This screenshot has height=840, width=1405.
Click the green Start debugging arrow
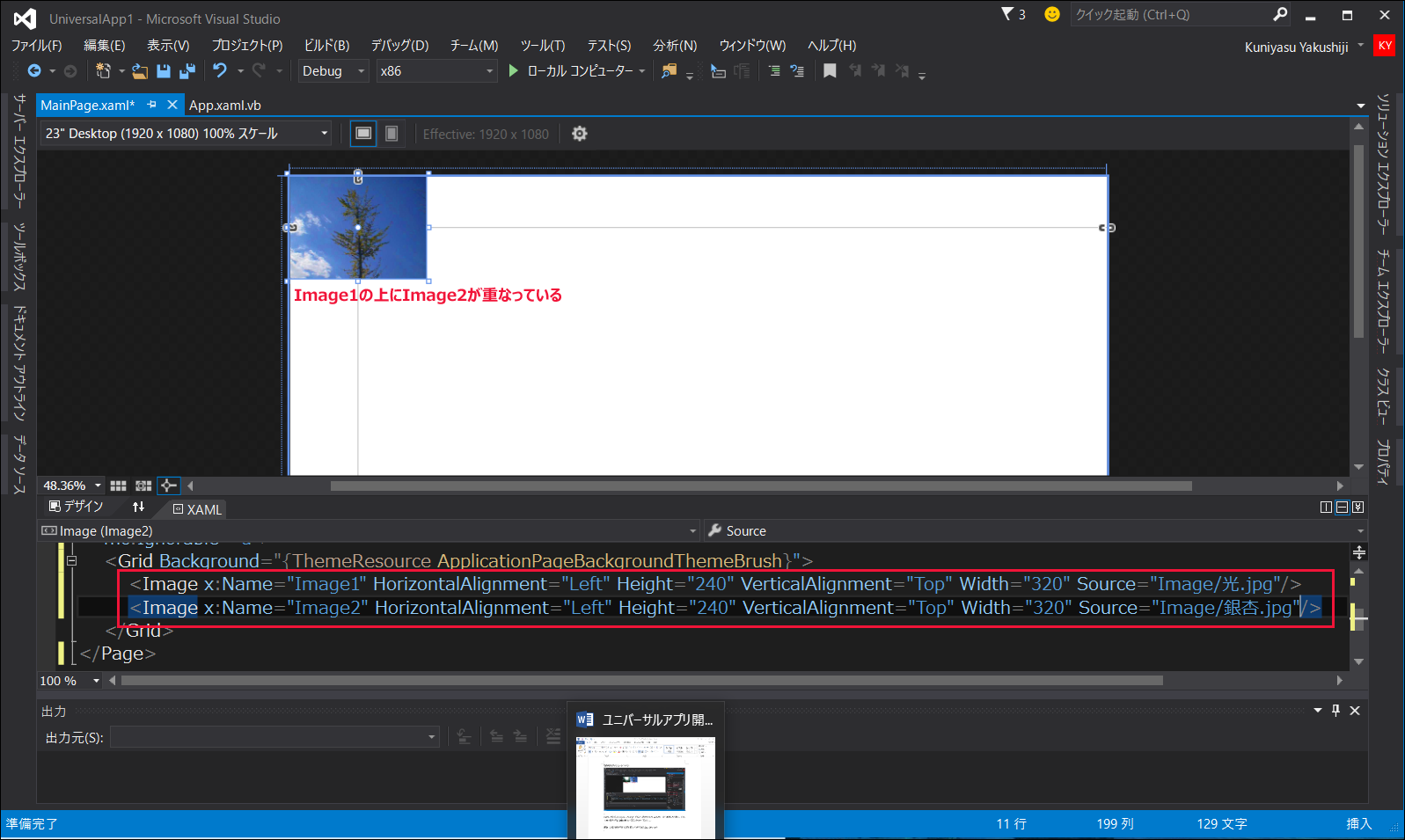[514, 70]
